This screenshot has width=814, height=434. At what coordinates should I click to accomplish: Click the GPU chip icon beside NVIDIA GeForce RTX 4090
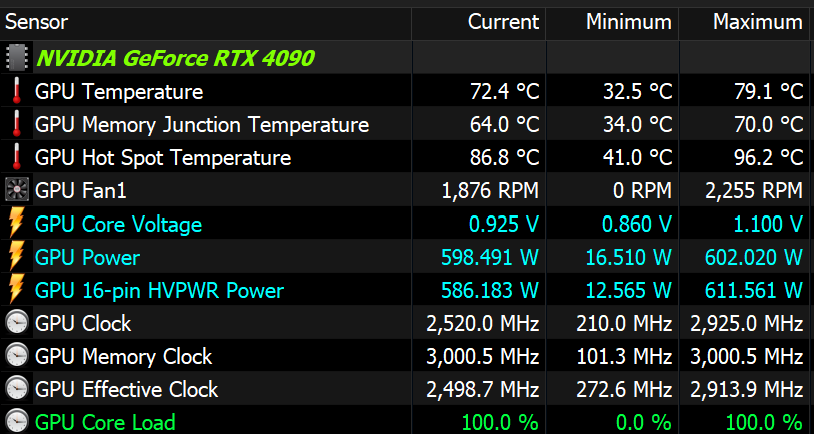point(17,58)
